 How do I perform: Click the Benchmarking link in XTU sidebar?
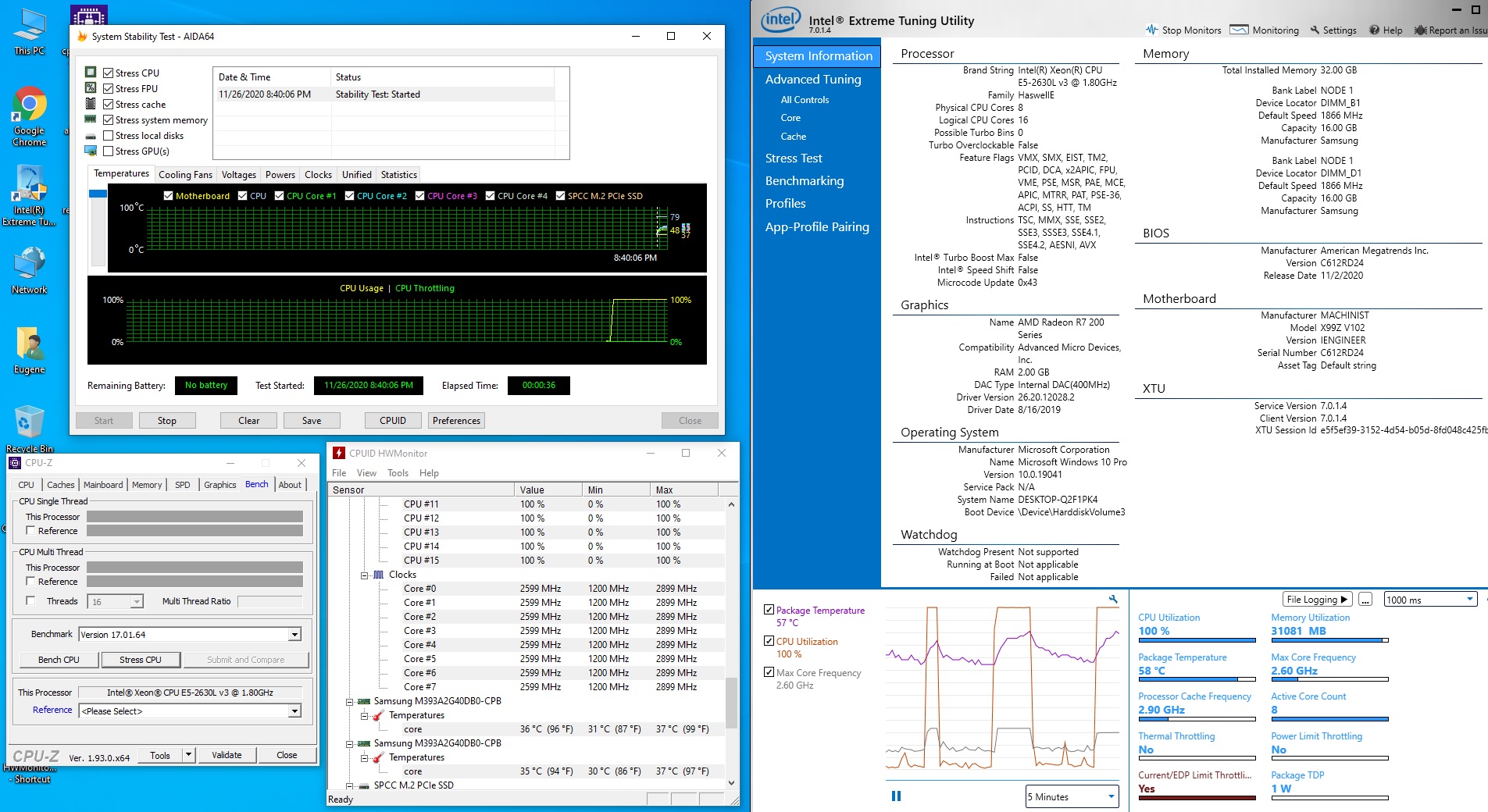[805, 181]
